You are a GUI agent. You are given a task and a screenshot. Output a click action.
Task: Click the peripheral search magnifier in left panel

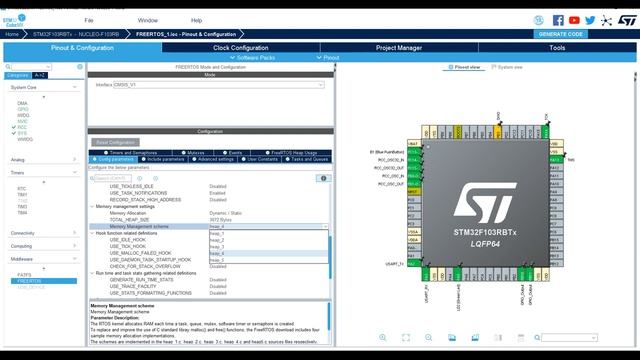pos(8,67)
